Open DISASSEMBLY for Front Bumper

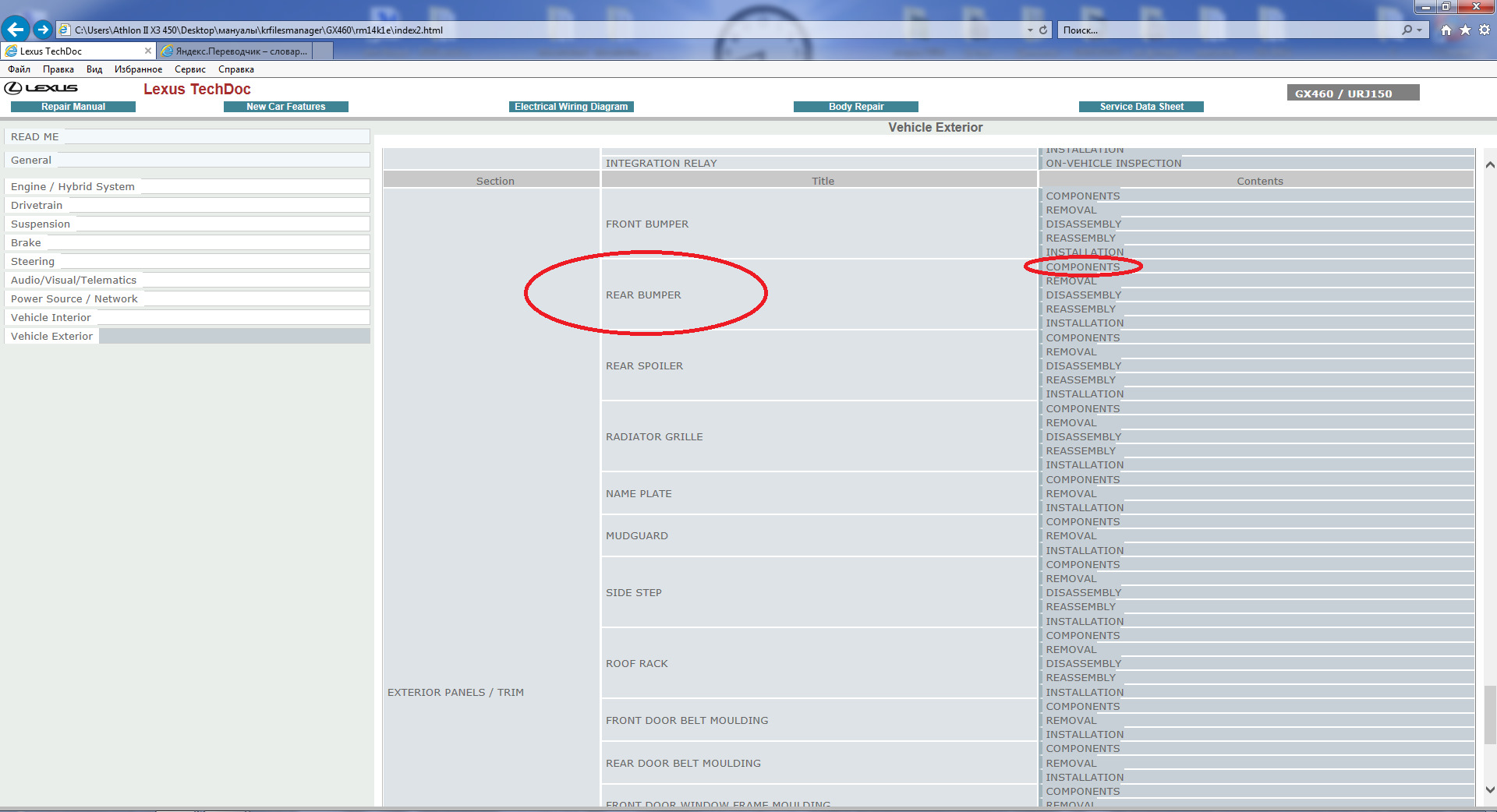(x=1084, y=224)
